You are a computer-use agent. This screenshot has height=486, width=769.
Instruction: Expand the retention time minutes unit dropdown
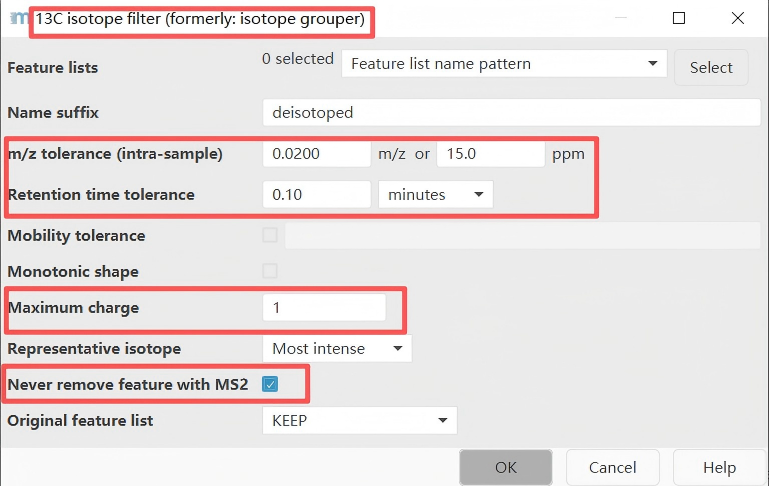(x=436, y=194)
